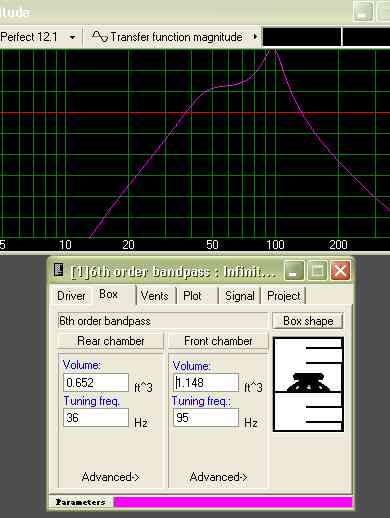Open the Vents tab

coord(154,296)
